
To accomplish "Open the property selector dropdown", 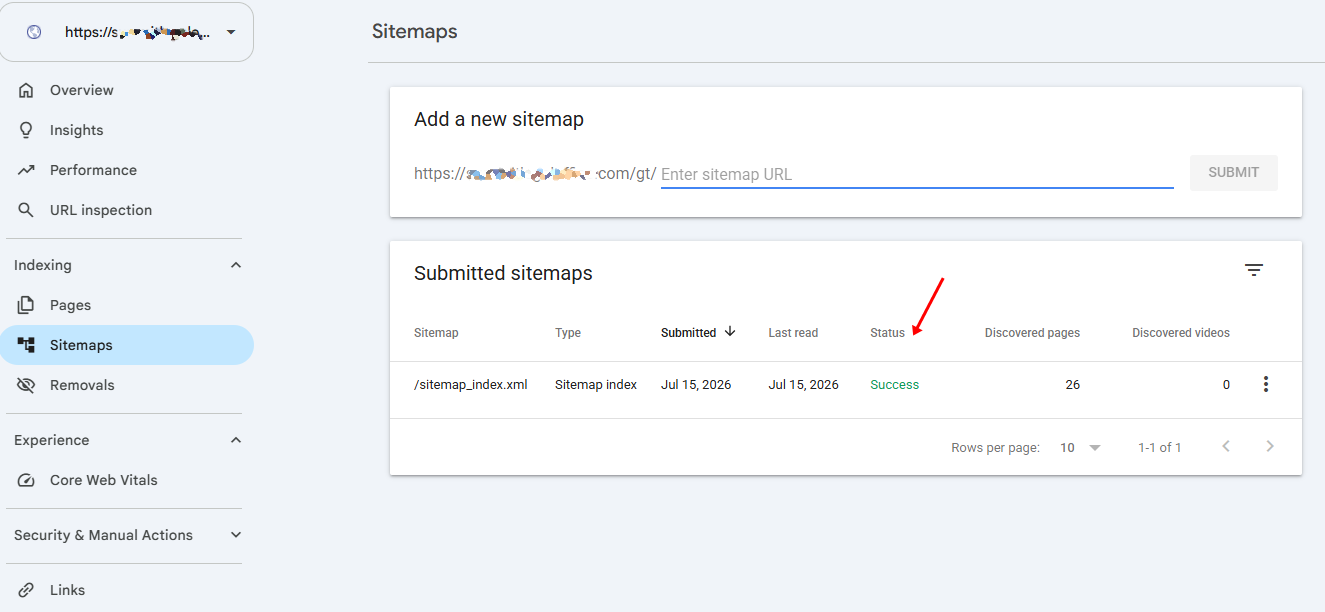I will pyautogui.click(x=126, y=32).
